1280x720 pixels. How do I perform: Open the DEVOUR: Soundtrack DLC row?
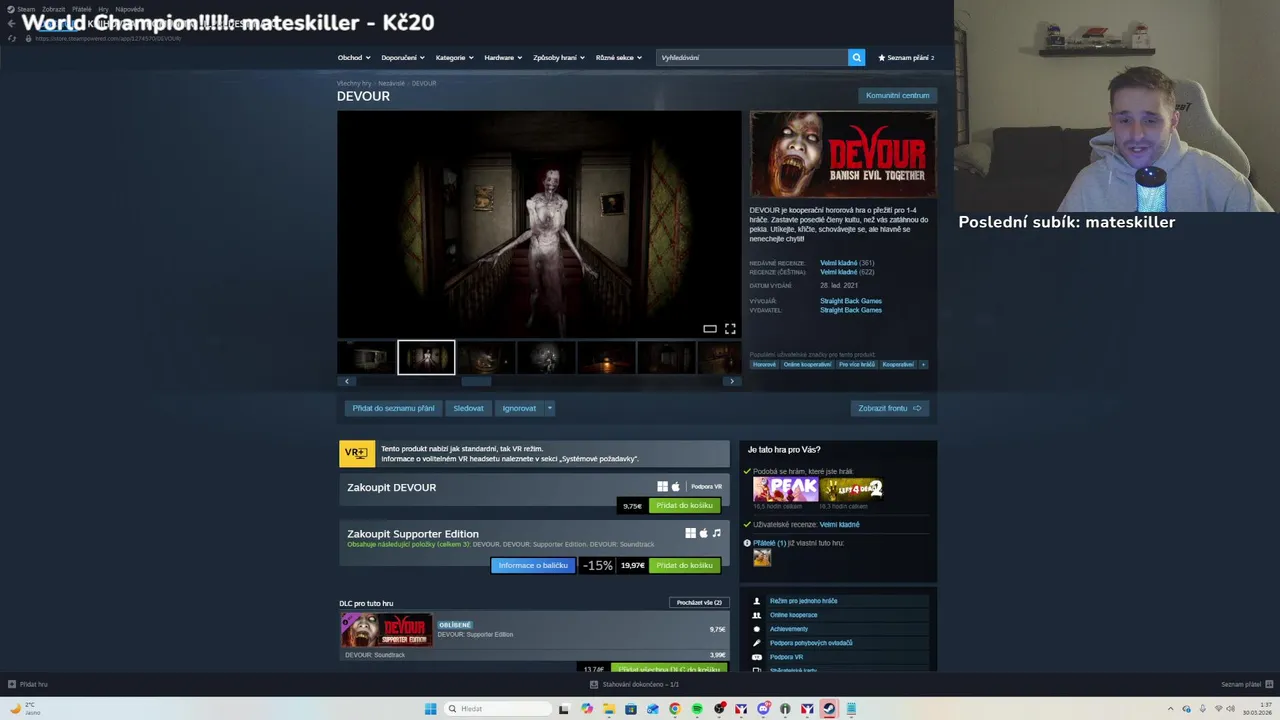(534, 655)
